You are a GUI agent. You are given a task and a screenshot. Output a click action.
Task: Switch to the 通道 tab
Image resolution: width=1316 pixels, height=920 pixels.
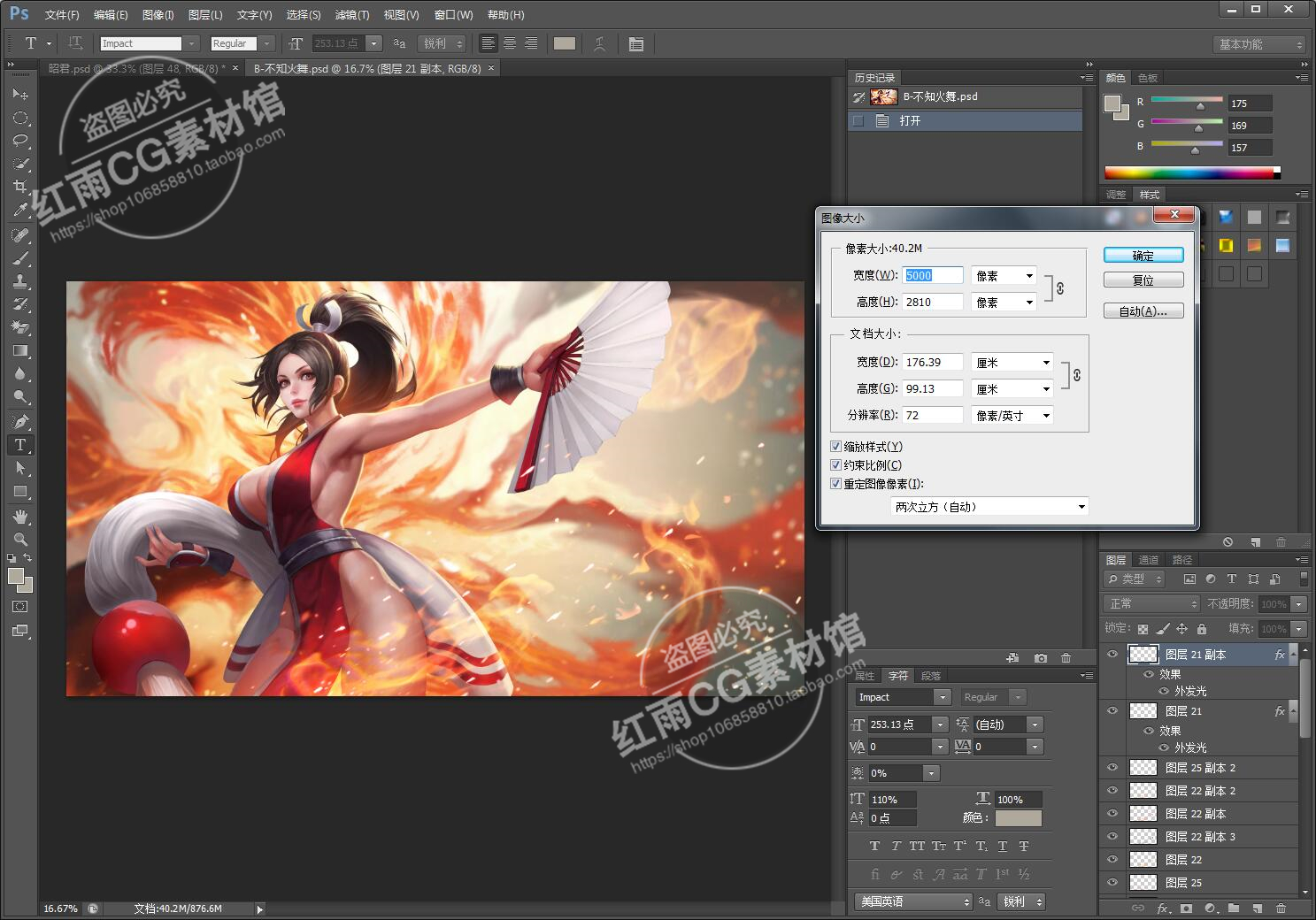pos(1148,560)
